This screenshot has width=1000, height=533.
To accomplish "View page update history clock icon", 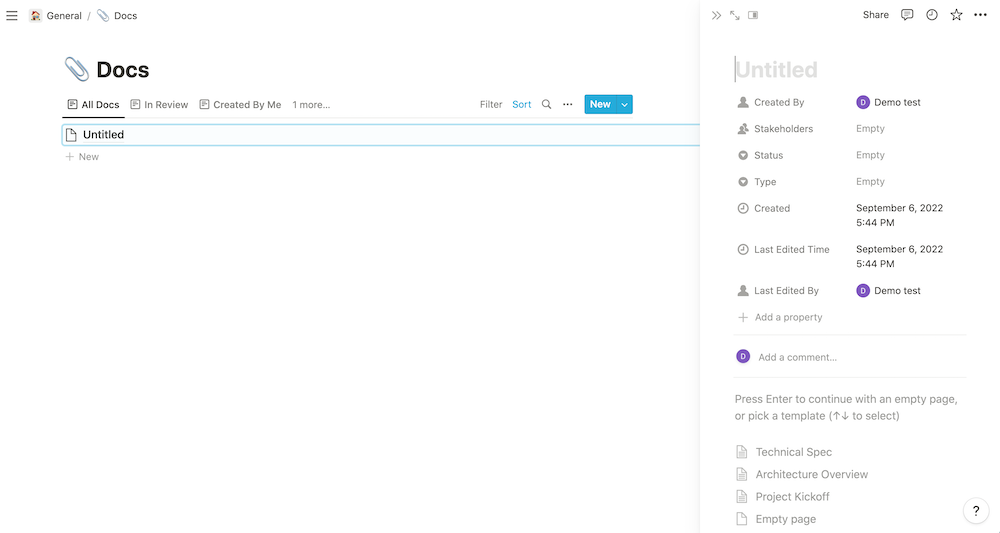I will click(x=932, y=15).
